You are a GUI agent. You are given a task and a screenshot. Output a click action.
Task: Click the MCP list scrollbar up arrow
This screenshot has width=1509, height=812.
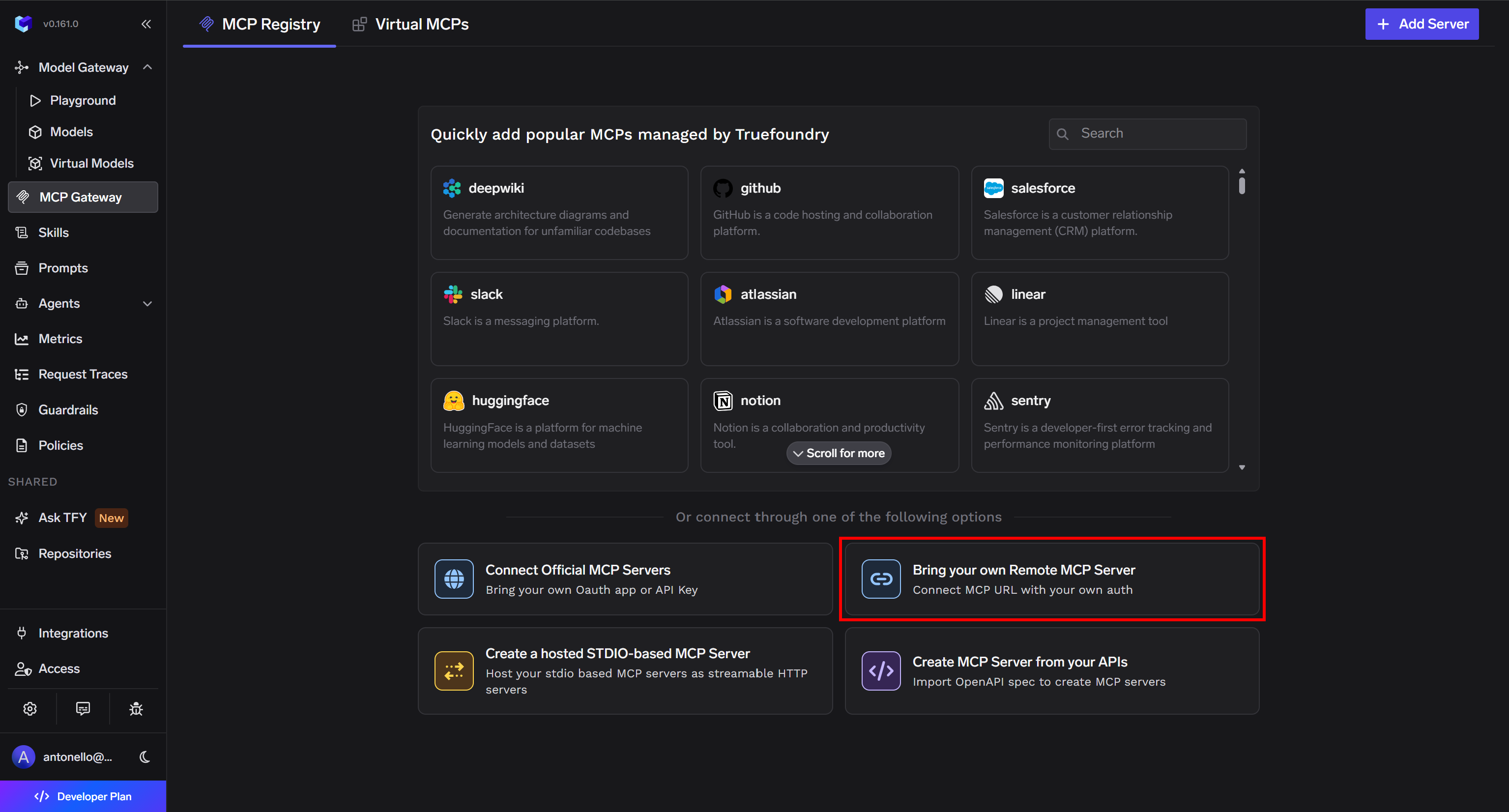point(1242,171)
